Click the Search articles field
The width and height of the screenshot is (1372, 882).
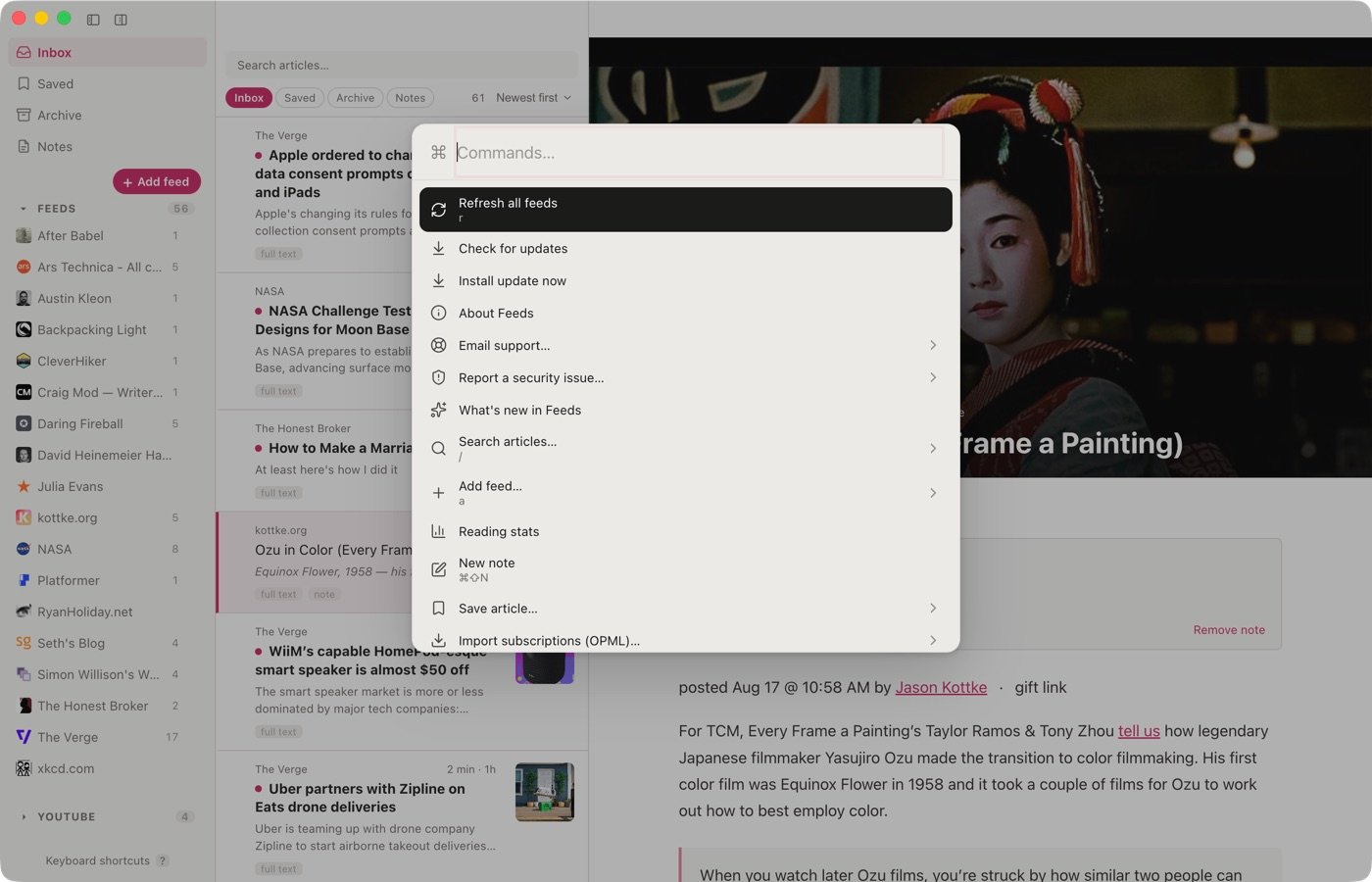point(402,66)
